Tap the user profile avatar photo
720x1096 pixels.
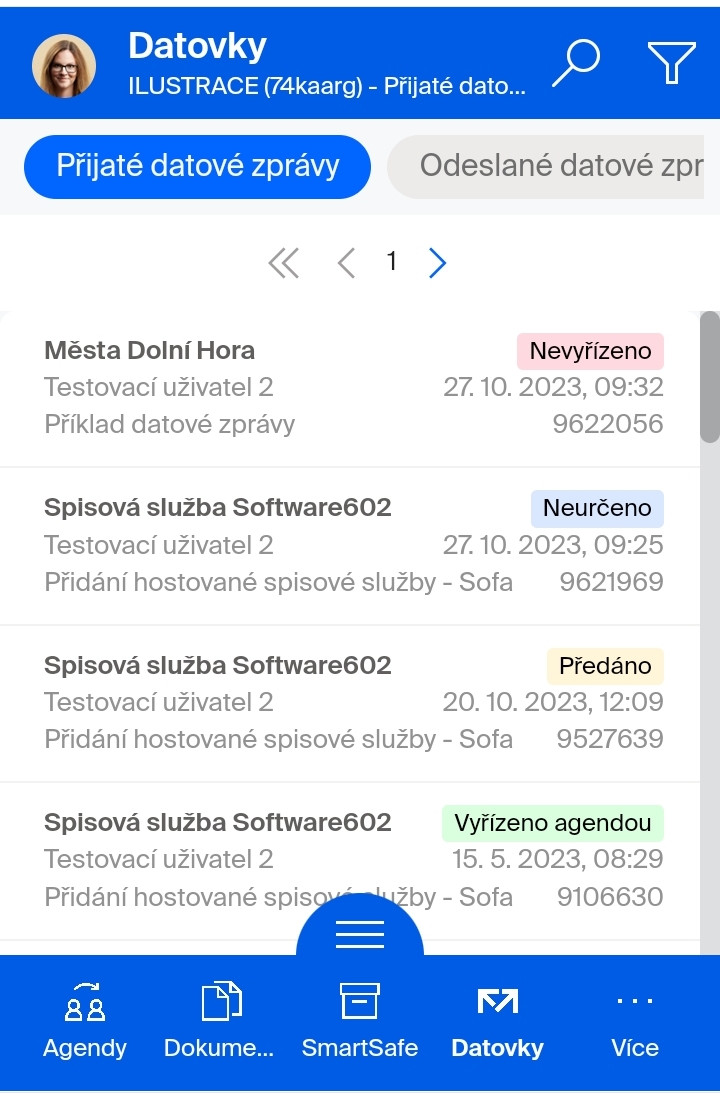64,65
